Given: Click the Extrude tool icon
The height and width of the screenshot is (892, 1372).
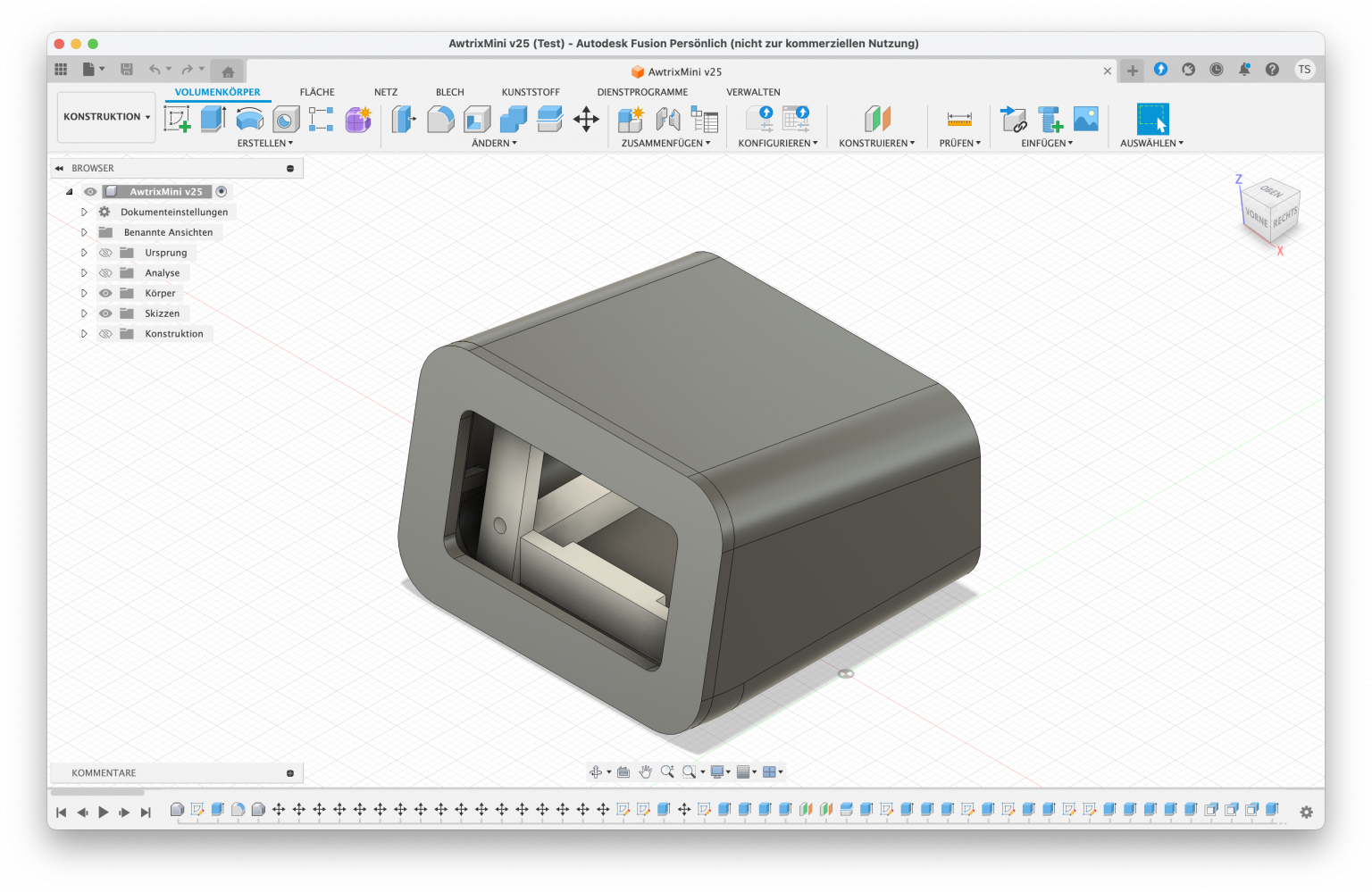Looking at the screenshot, I should point(213,119).
